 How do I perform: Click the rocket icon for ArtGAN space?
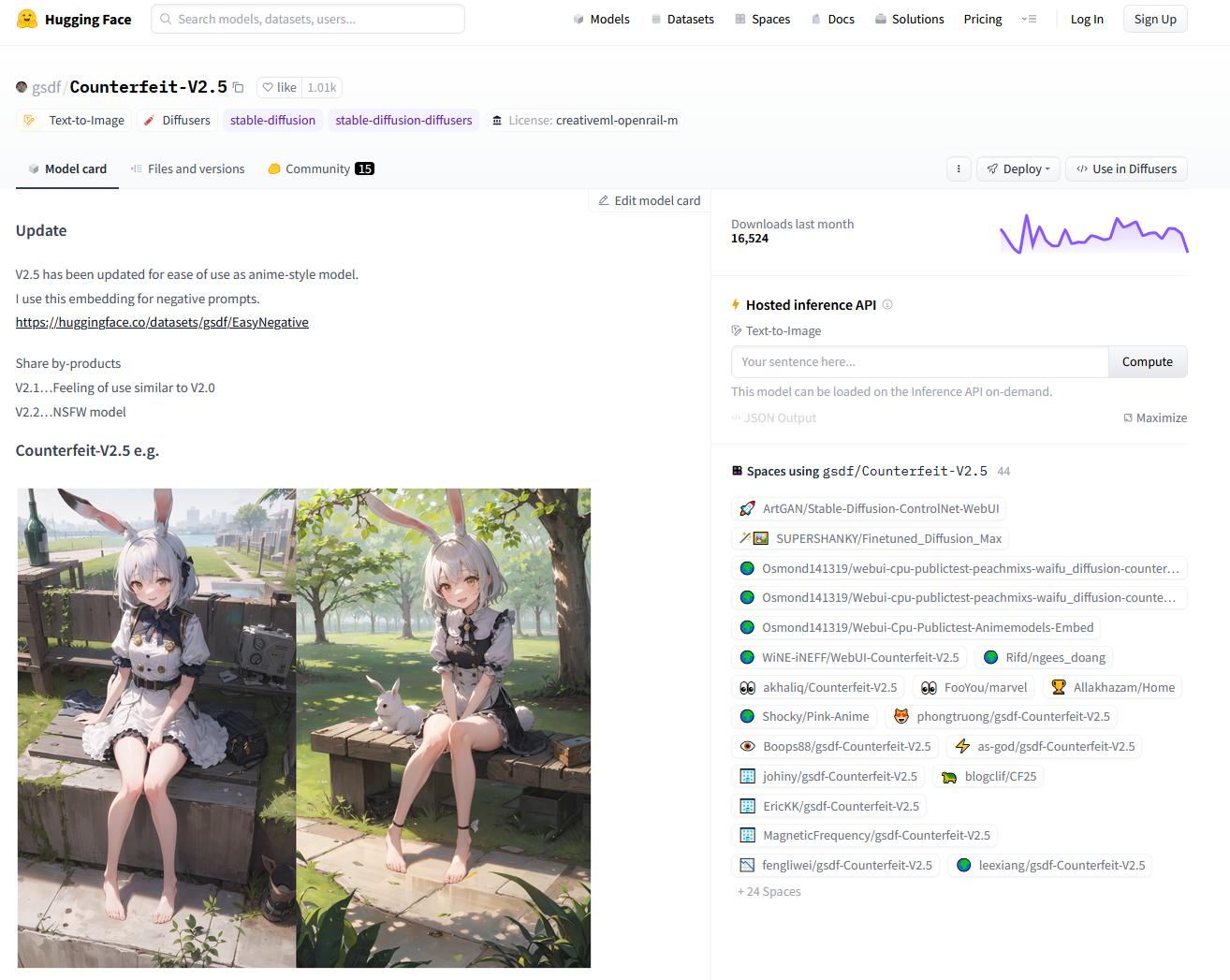[x=747, y=508]
